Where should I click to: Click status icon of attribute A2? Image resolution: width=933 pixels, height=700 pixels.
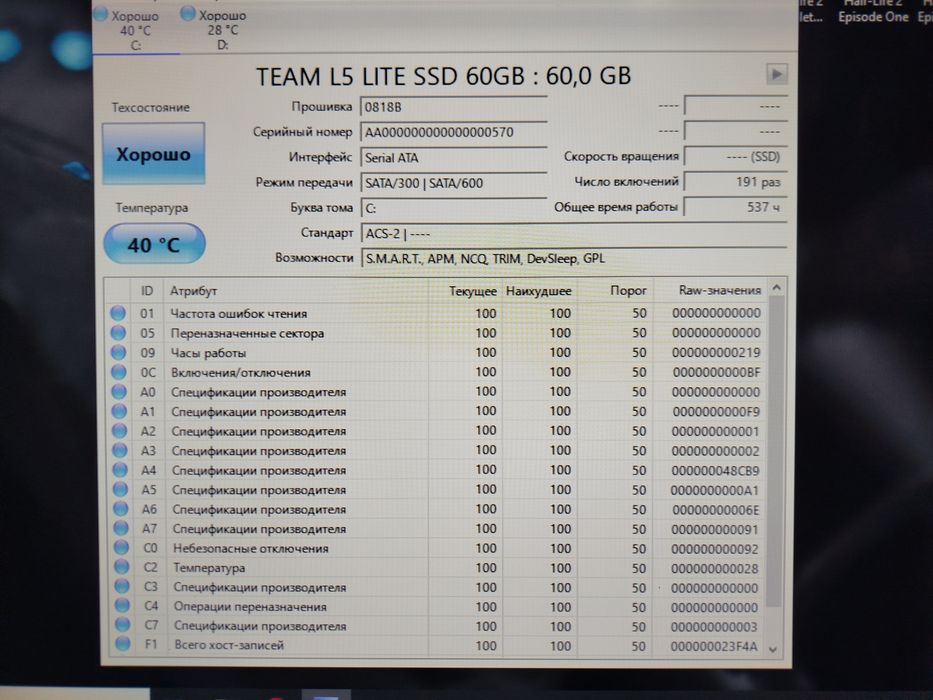coord(120,430)
